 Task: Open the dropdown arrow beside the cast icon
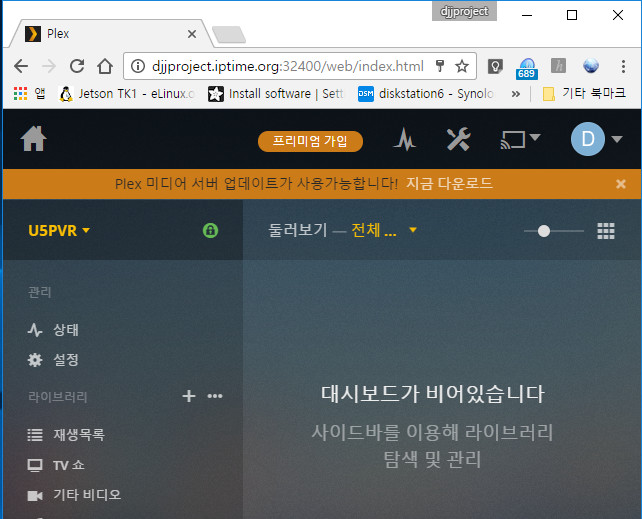(x=535, y=137)
